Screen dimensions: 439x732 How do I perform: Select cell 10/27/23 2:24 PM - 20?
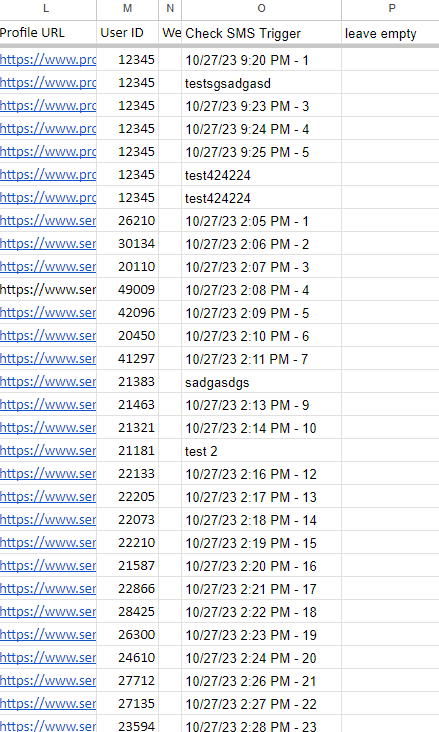262,658
